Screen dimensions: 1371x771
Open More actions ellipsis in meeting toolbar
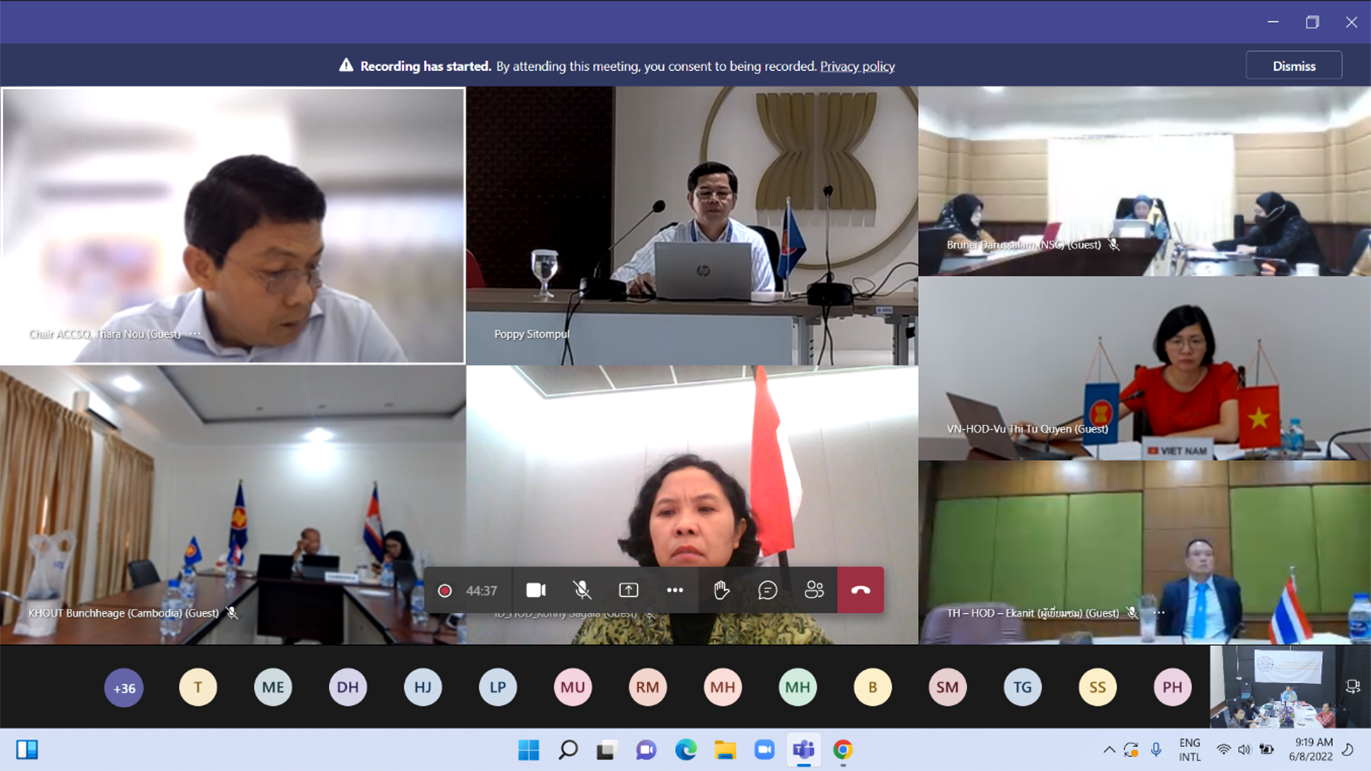pyautogui.click(x=675, y=590)
